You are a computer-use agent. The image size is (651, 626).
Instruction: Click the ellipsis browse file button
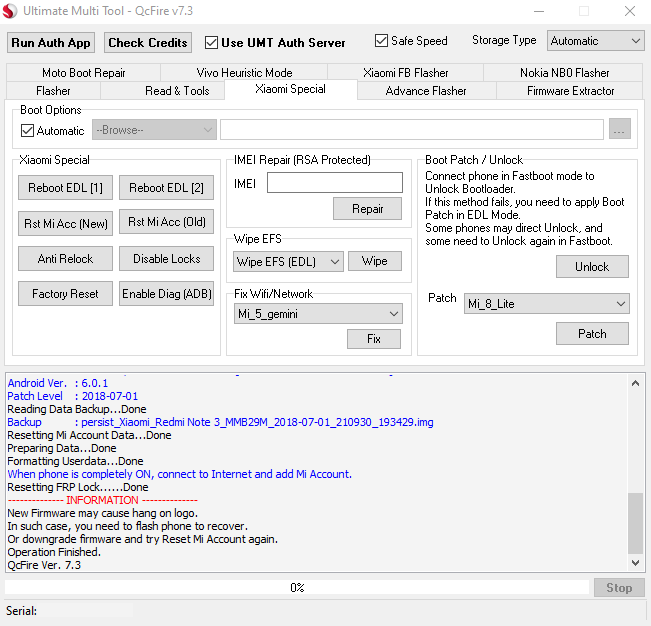(619, 129)
